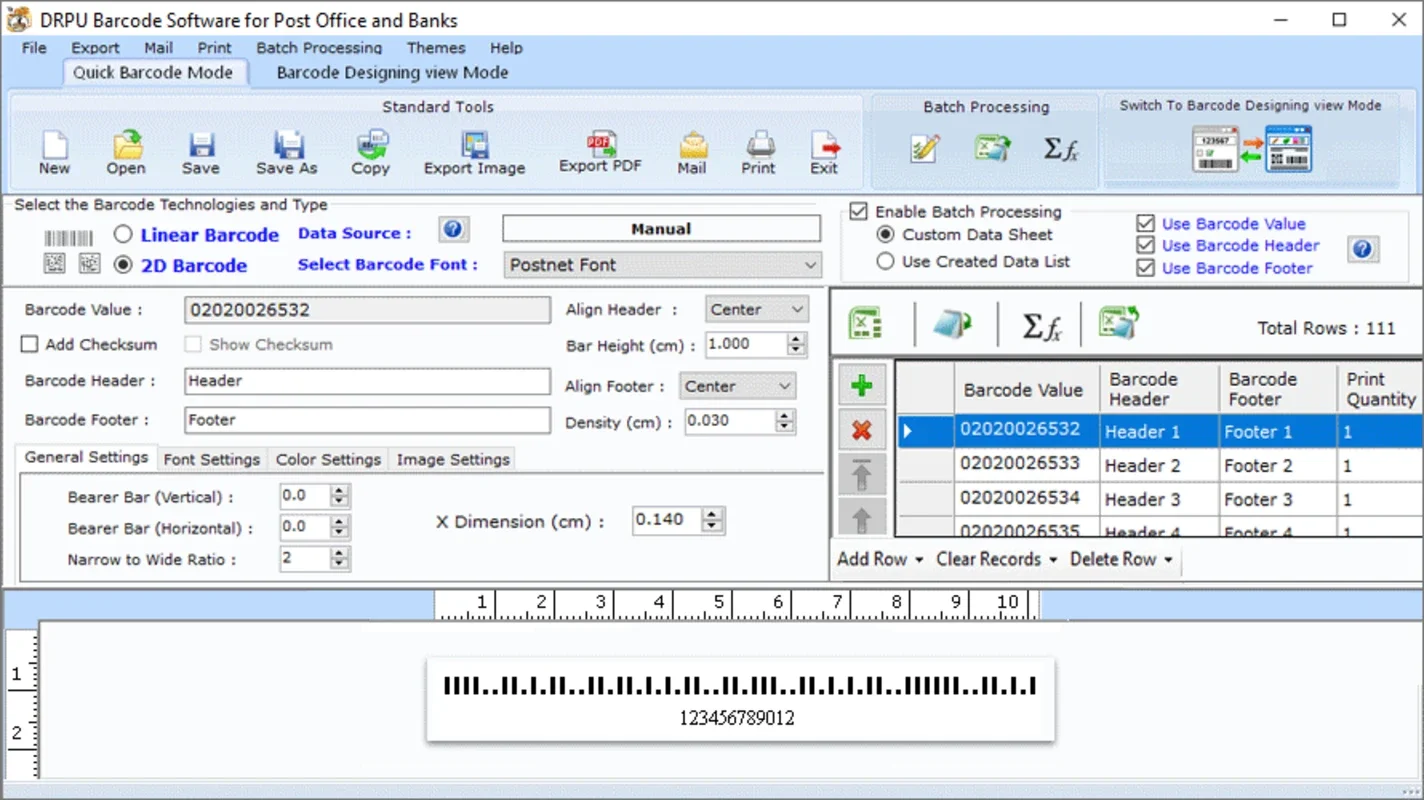Expand the Clear Records dropdown menu

pos(996,559)
